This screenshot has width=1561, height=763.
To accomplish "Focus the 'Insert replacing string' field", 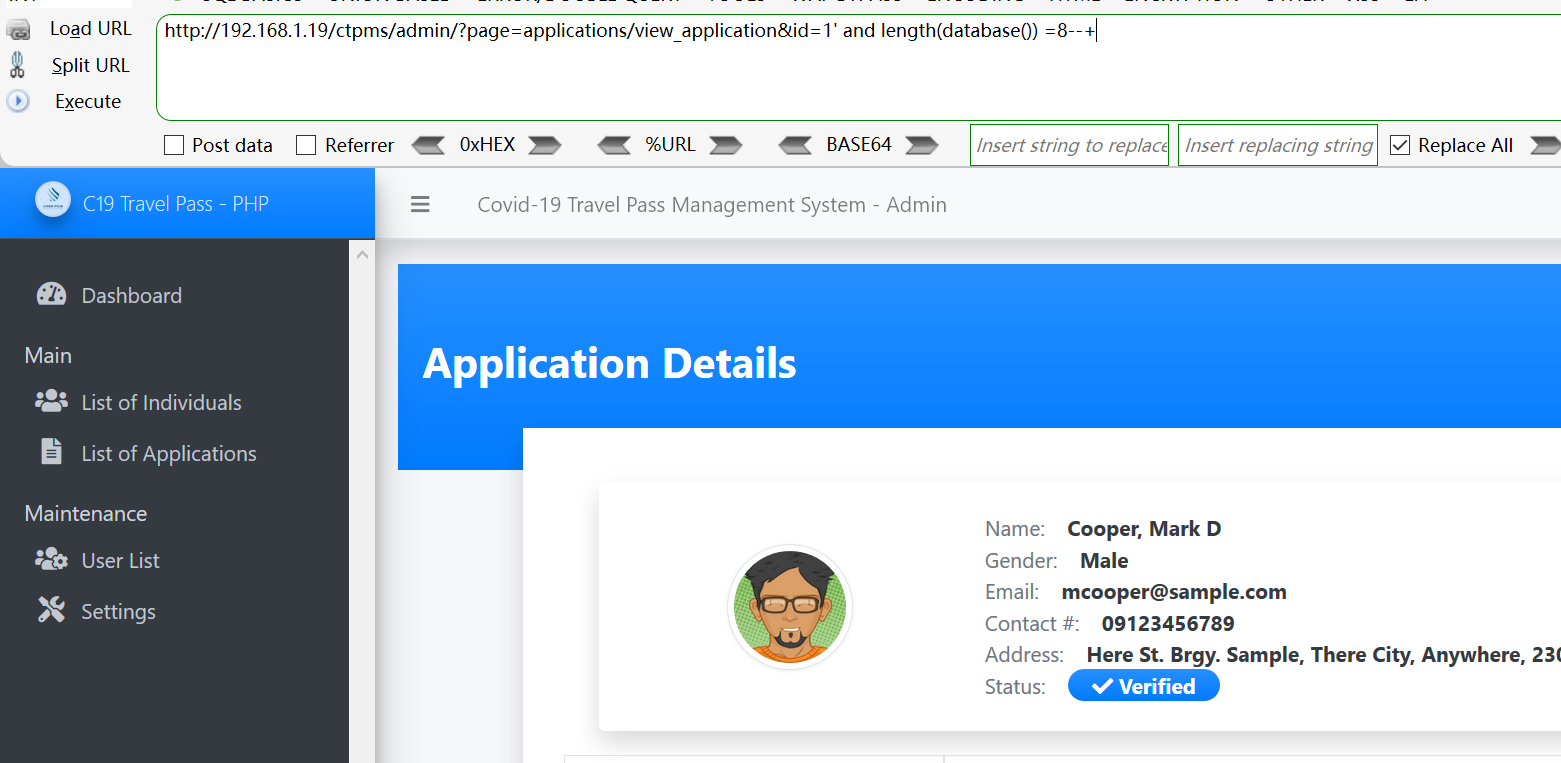I will (1277, 145).
